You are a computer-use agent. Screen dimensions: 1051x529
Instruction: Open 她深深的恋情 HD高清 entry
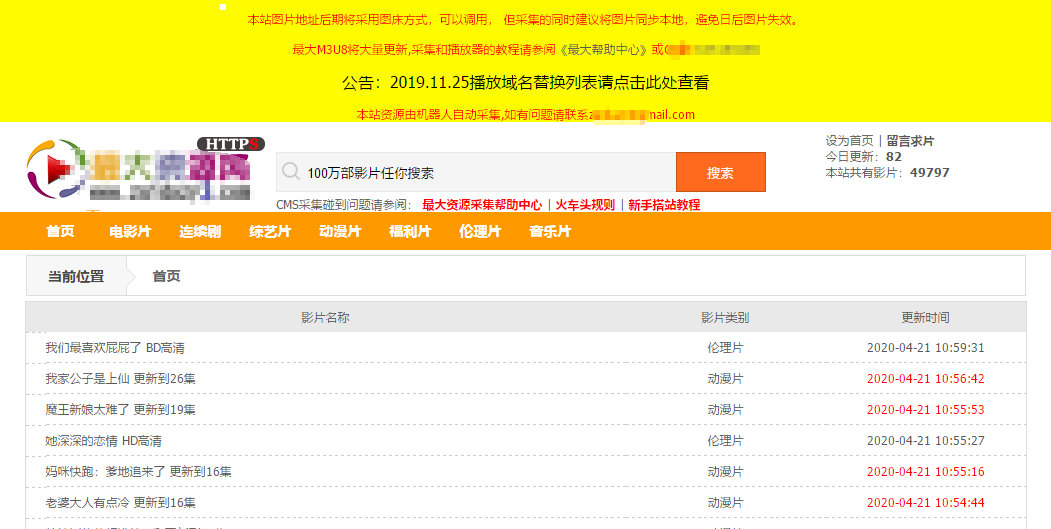click(103, 441)
